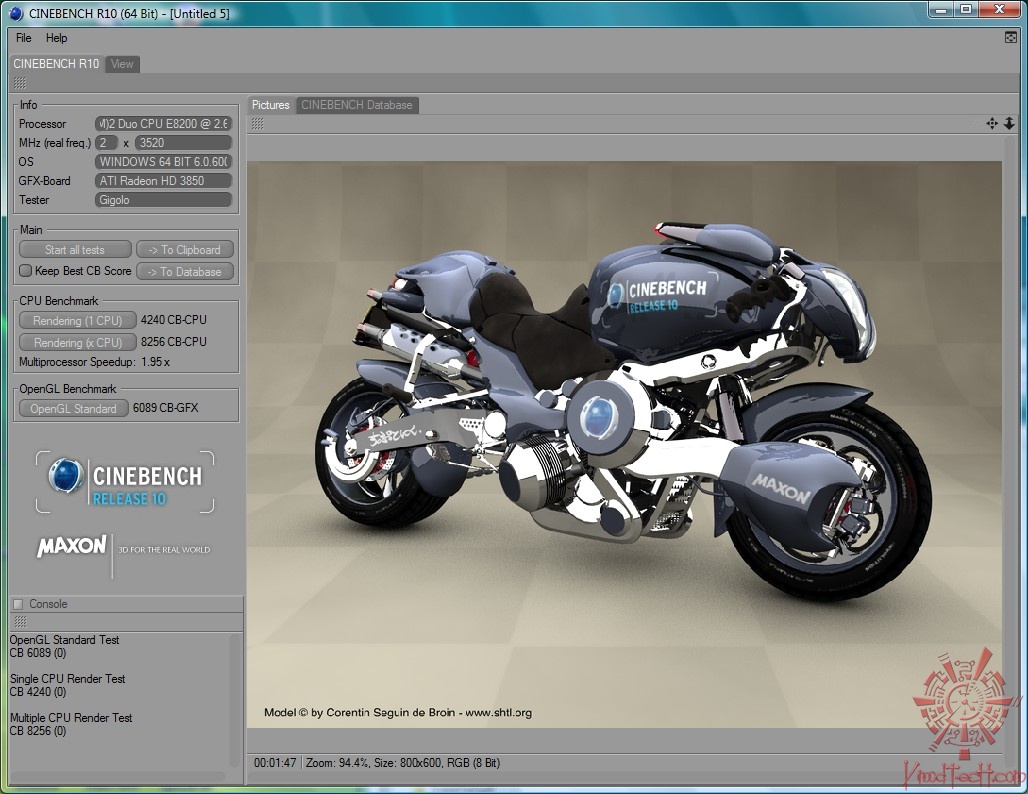Send results with To Database button

click(184, 271)
